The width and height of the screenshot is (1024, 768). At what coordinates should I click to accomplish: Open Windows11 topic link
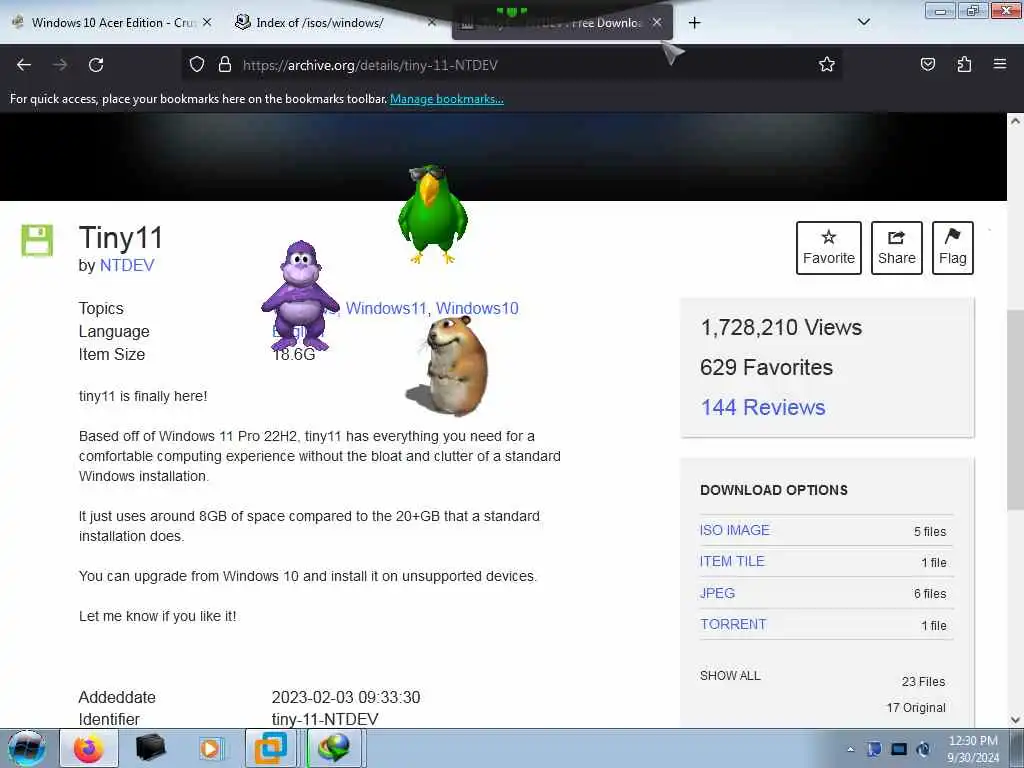(x=386, y=308)
